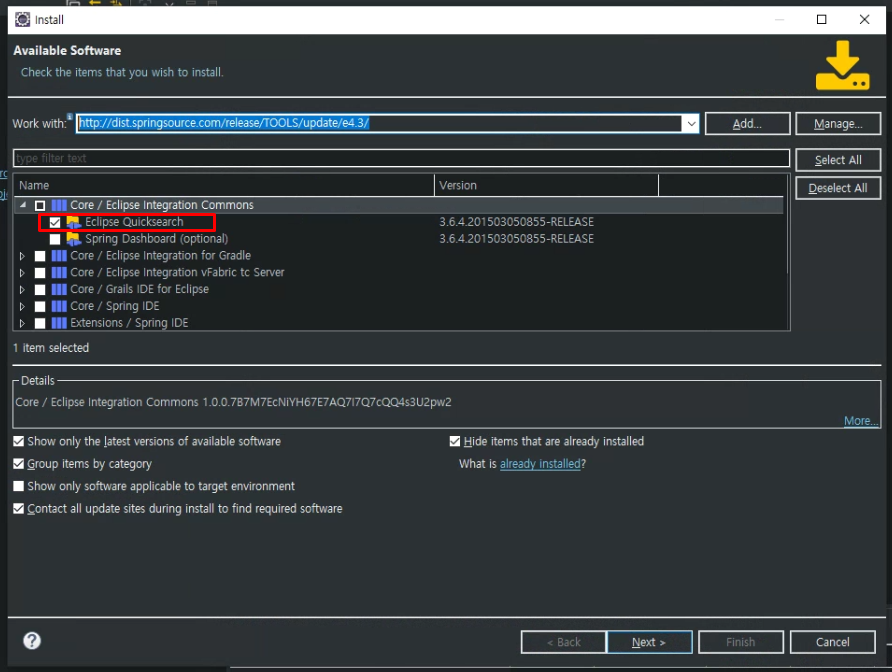Uncheck the Eclipse Quicksearch checkbox
The height and width of the screenshot is (672, 892).
55,222
